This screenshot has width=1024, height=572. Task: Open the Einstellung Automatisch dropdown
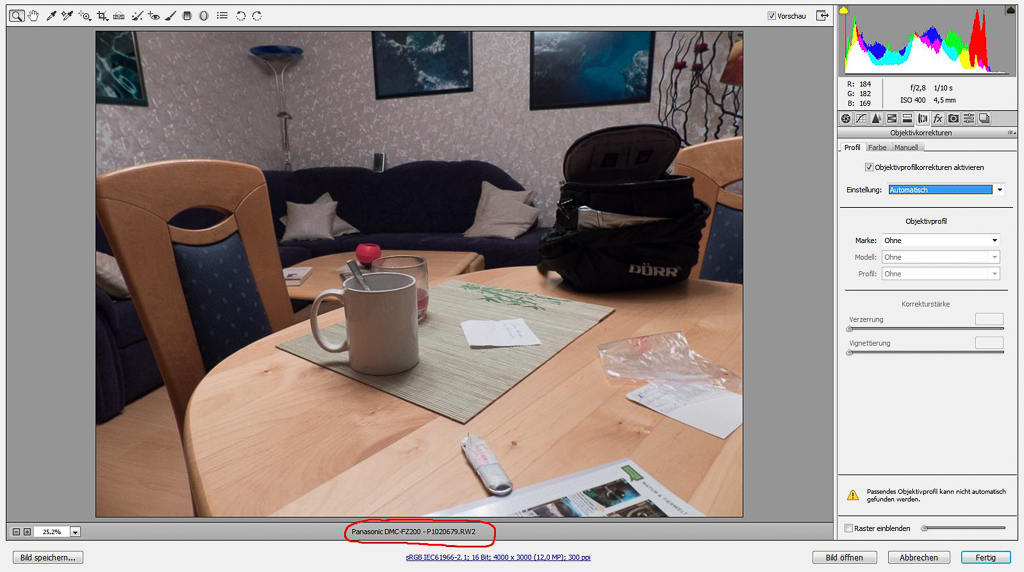(x=946, y=189)
